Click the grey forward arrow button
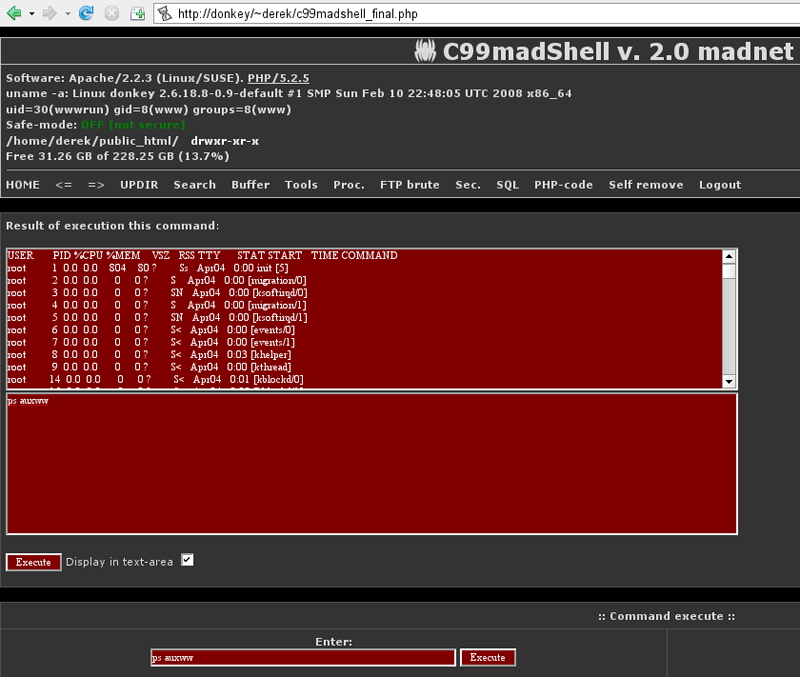This screenshot has width=800, height=677. coord(49,13)
